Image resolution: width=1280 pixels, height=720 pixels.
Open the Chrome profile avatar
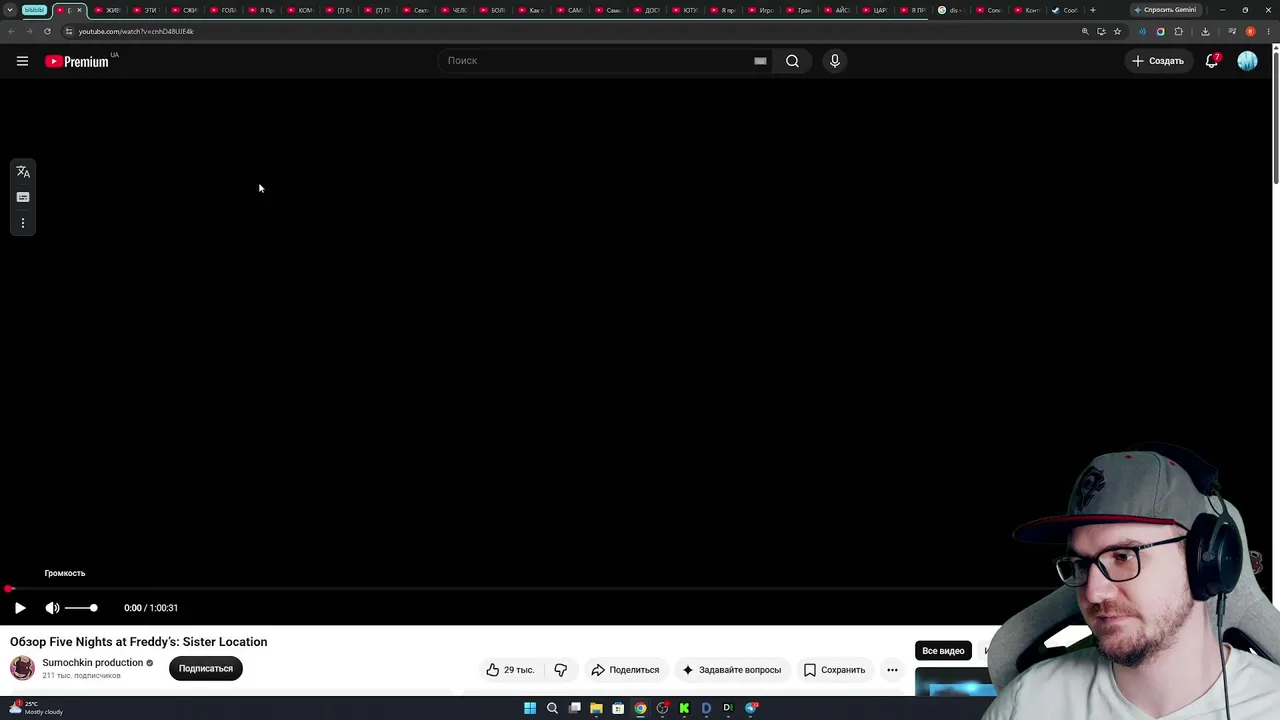(1250, 31)
